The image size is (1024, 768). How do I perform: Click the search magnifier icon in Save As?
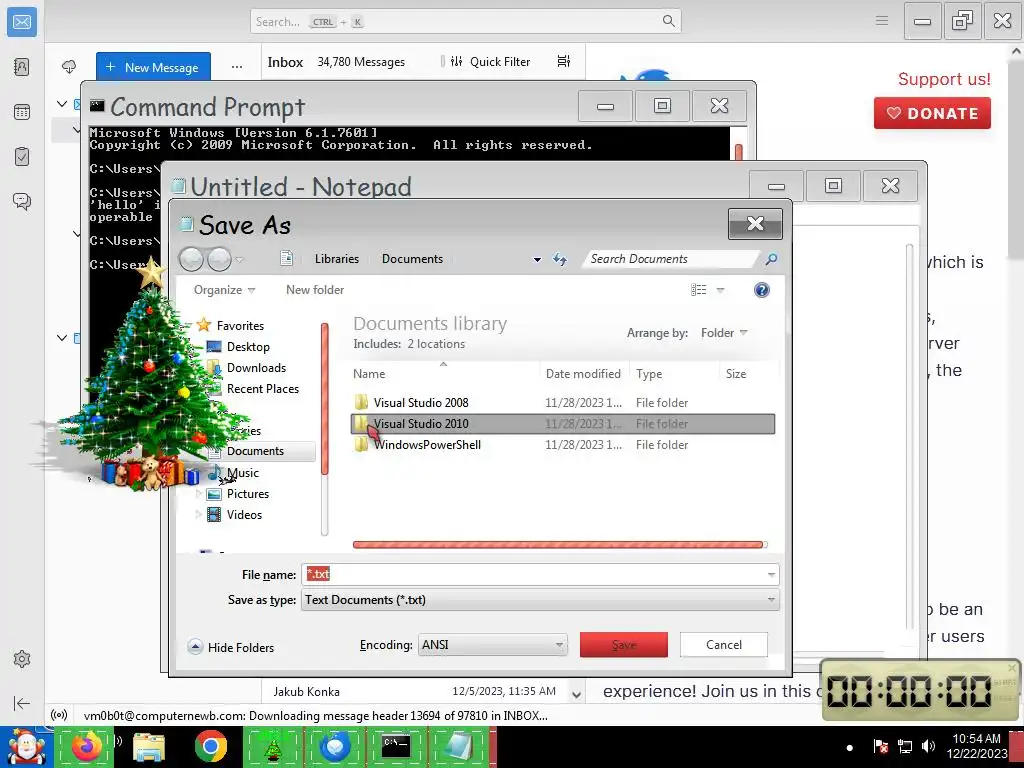point(771,259)
